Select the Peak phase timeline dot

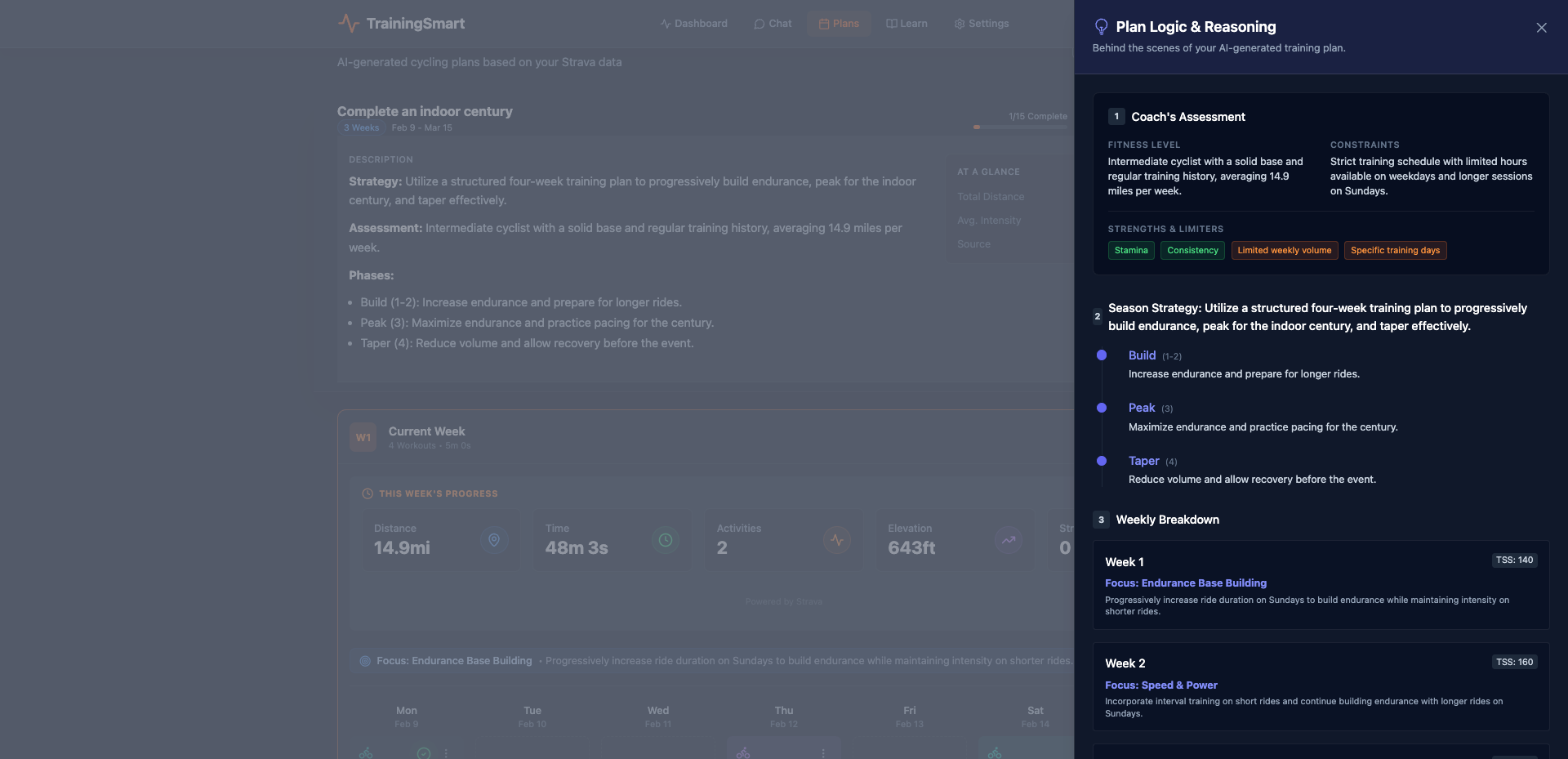(x=1102, y=408)
